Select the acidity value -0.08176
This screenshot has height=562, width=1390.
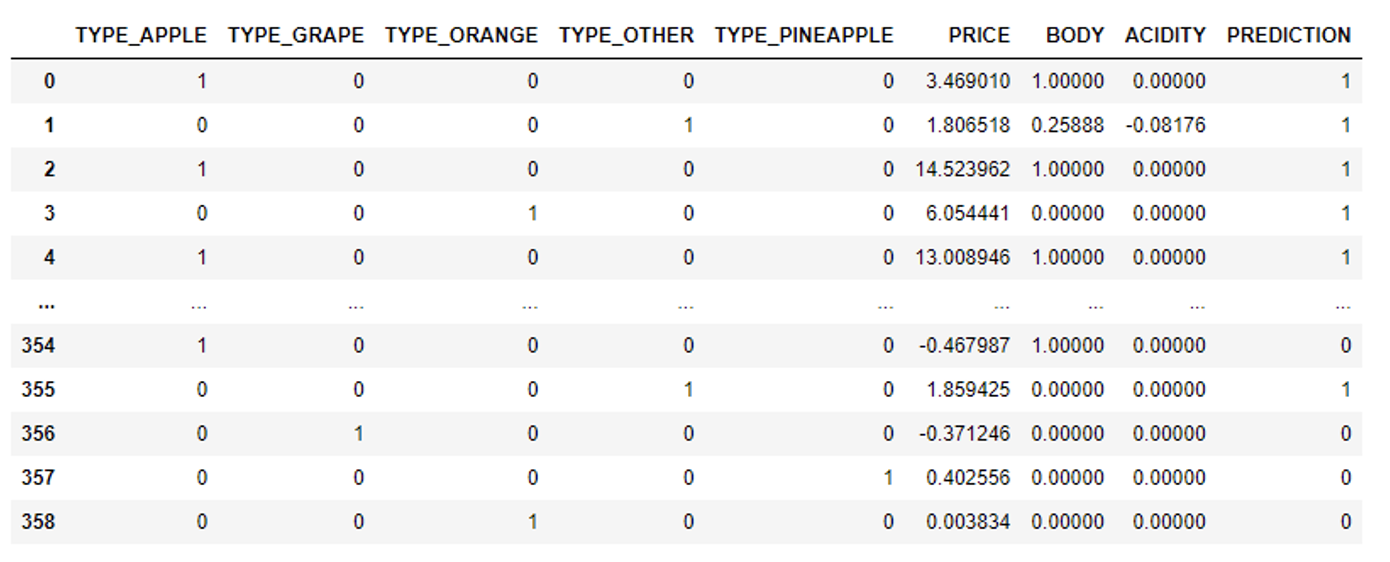click(x=1165, y=126)
